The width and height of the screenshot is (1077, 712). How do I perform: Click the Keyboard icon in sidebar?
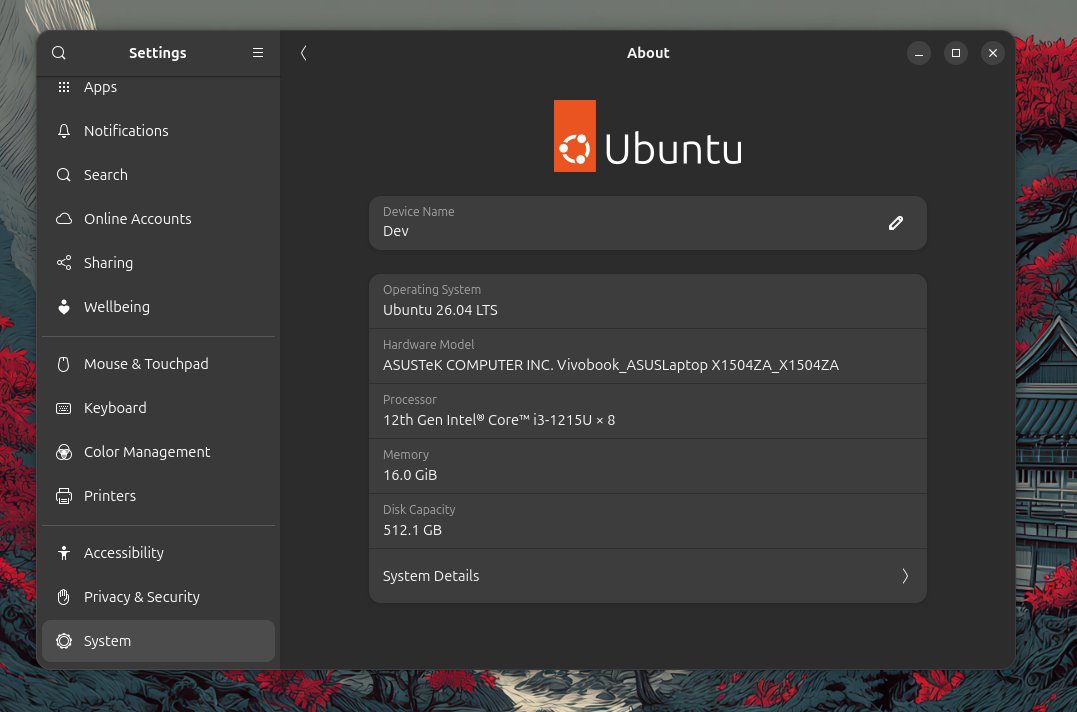(x=64, y=409)
